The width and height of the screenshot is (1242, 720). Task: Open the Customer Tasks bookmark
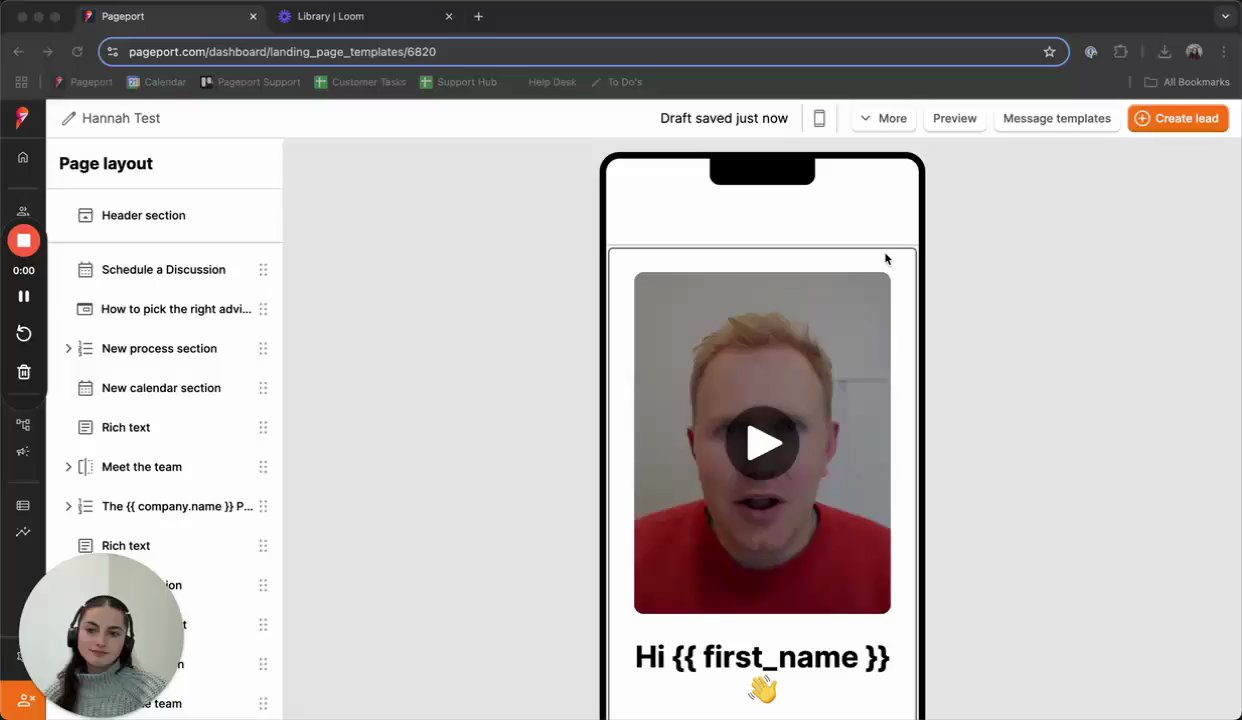360,82
